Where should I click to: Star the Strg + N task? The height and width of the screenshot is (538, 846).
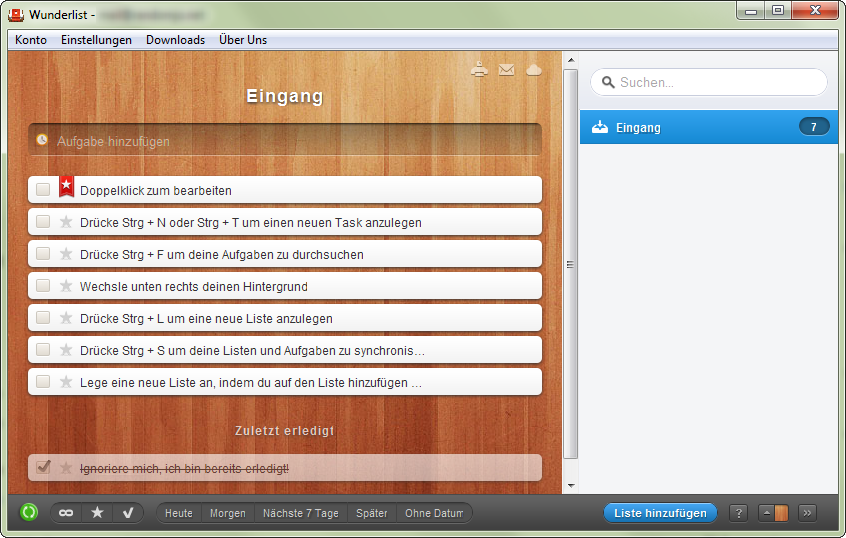point(66,222)
